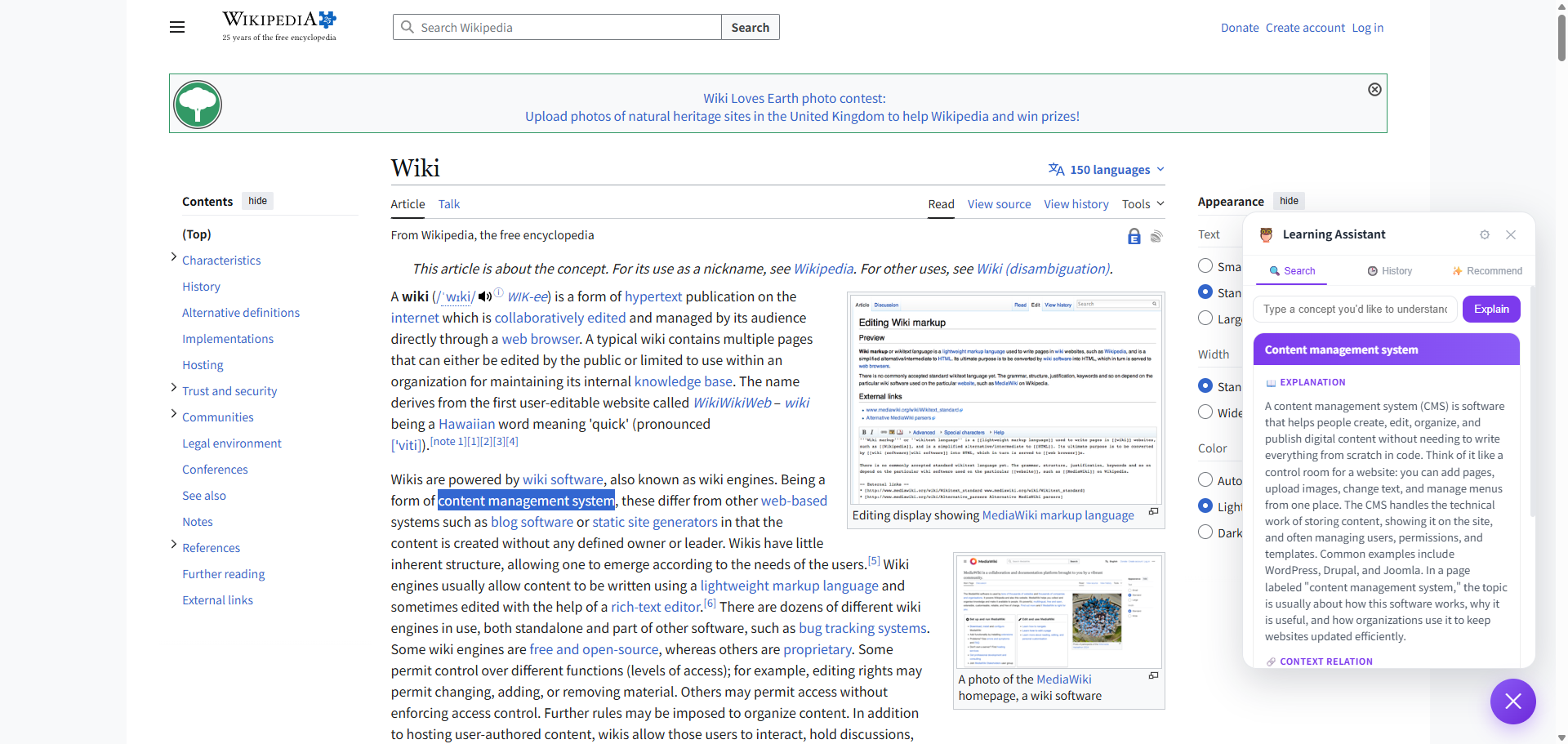Select Standard text size

1205,292
